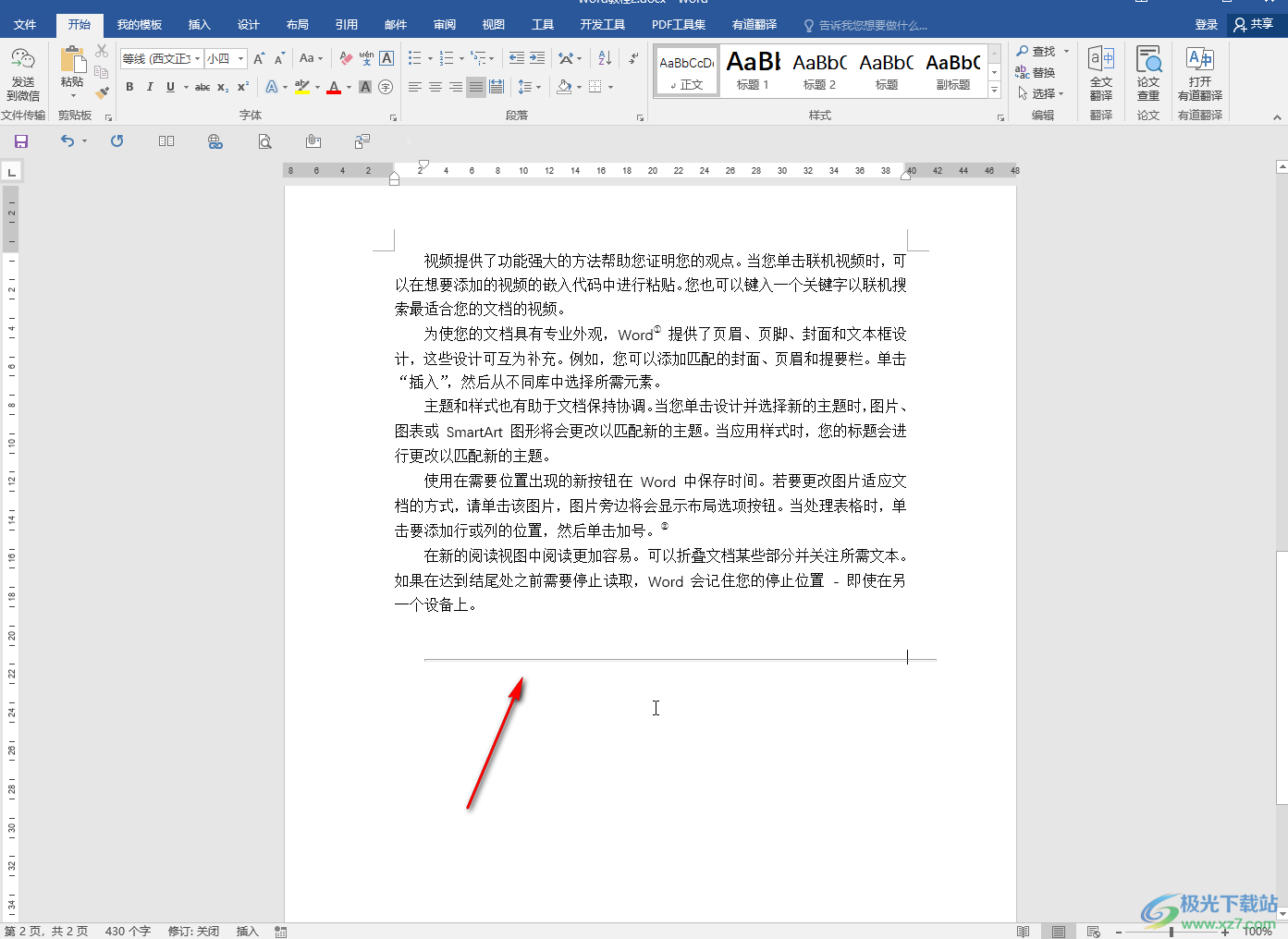
Task: Click the Replace (替换) command
Action: [x=1035, y=72]
